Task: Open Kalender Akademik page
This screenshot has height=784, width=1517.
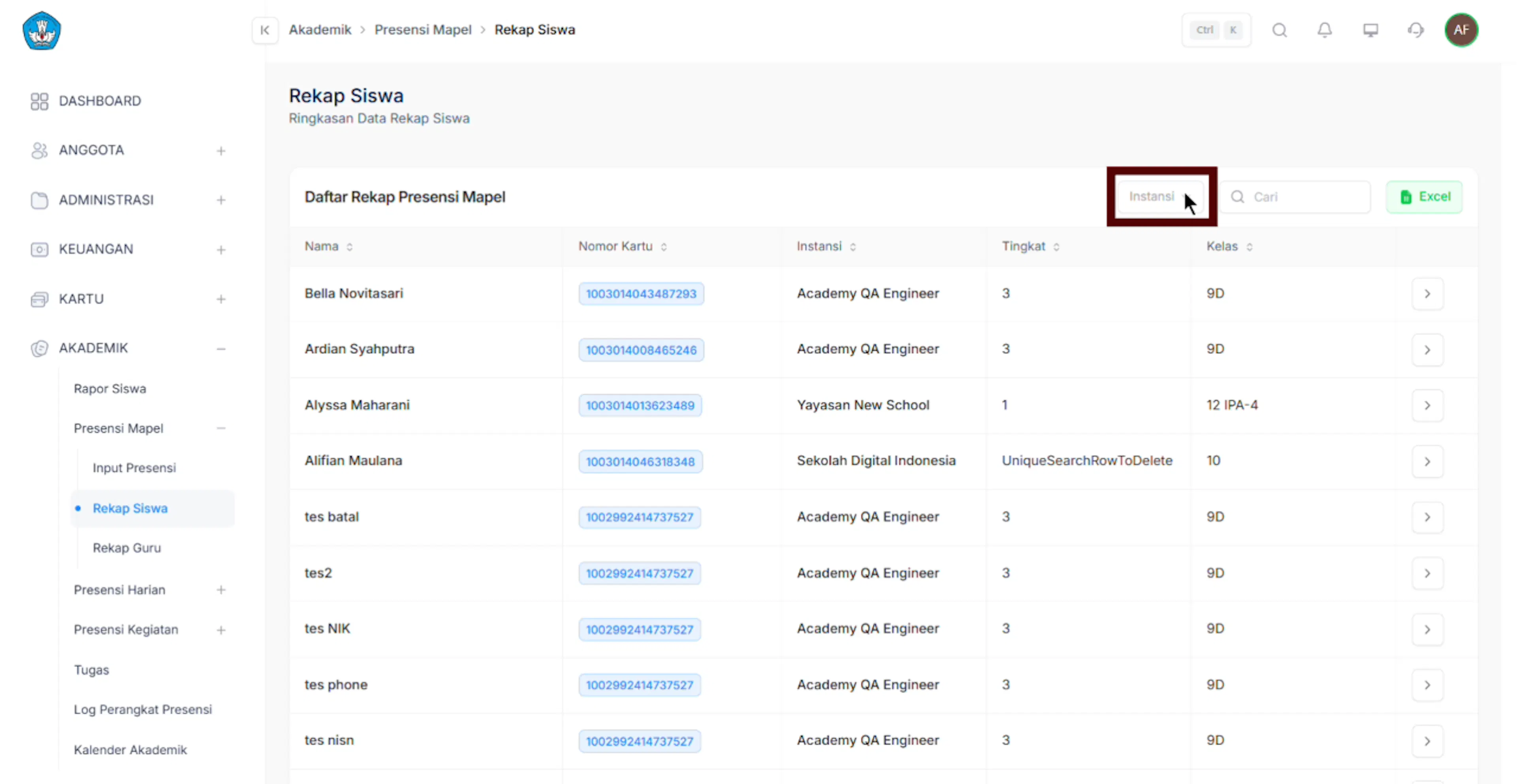Action: click(x=130, y=750)
